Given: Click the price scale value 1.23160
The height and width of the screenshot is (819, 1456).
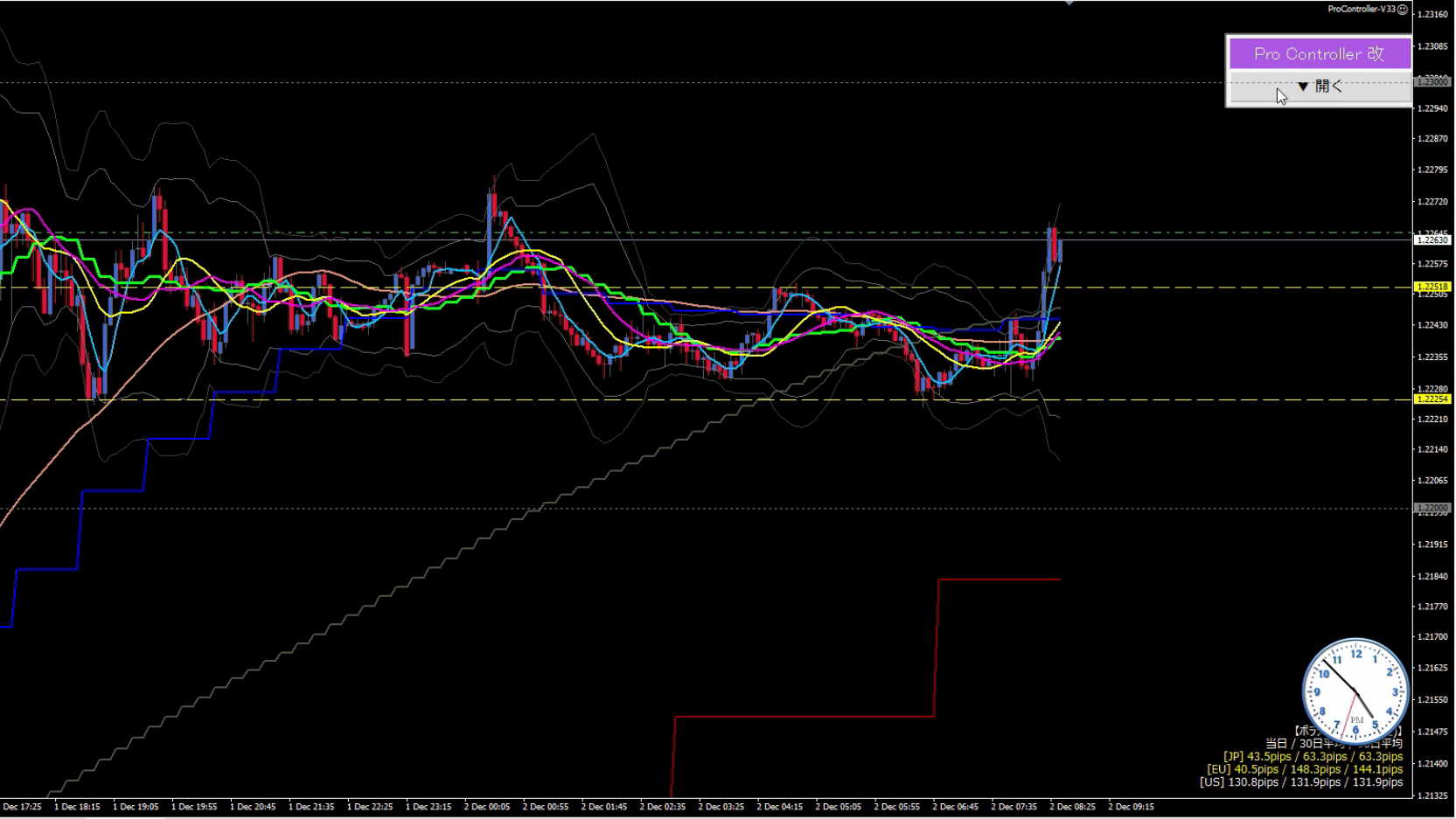Looking at the screenshot, I should 1432,15.
